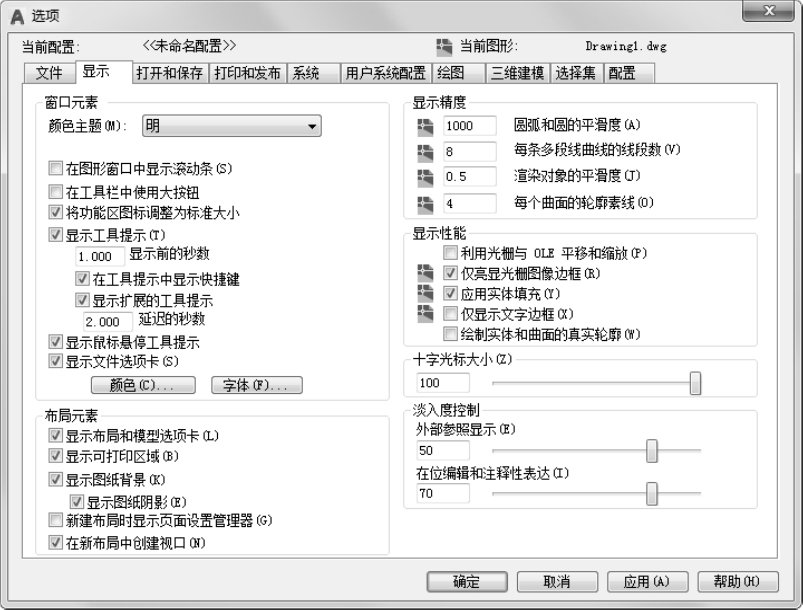The image size is (803, 610).
Task: Toggle 显示工具提示 checkbox
Action: (55, 235)
